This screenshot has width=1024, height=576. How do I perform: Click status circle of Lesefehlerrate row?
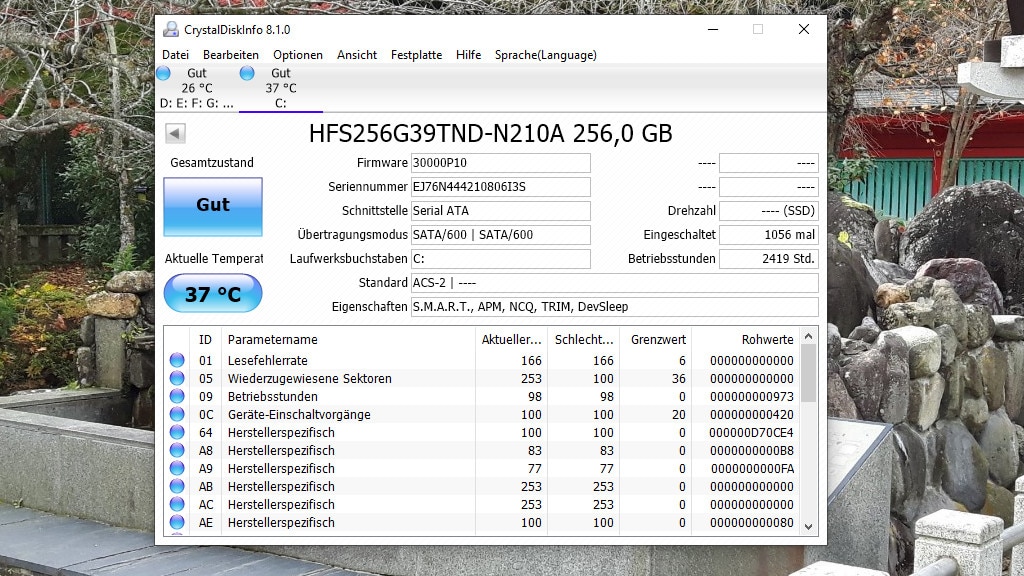[177, 360]
